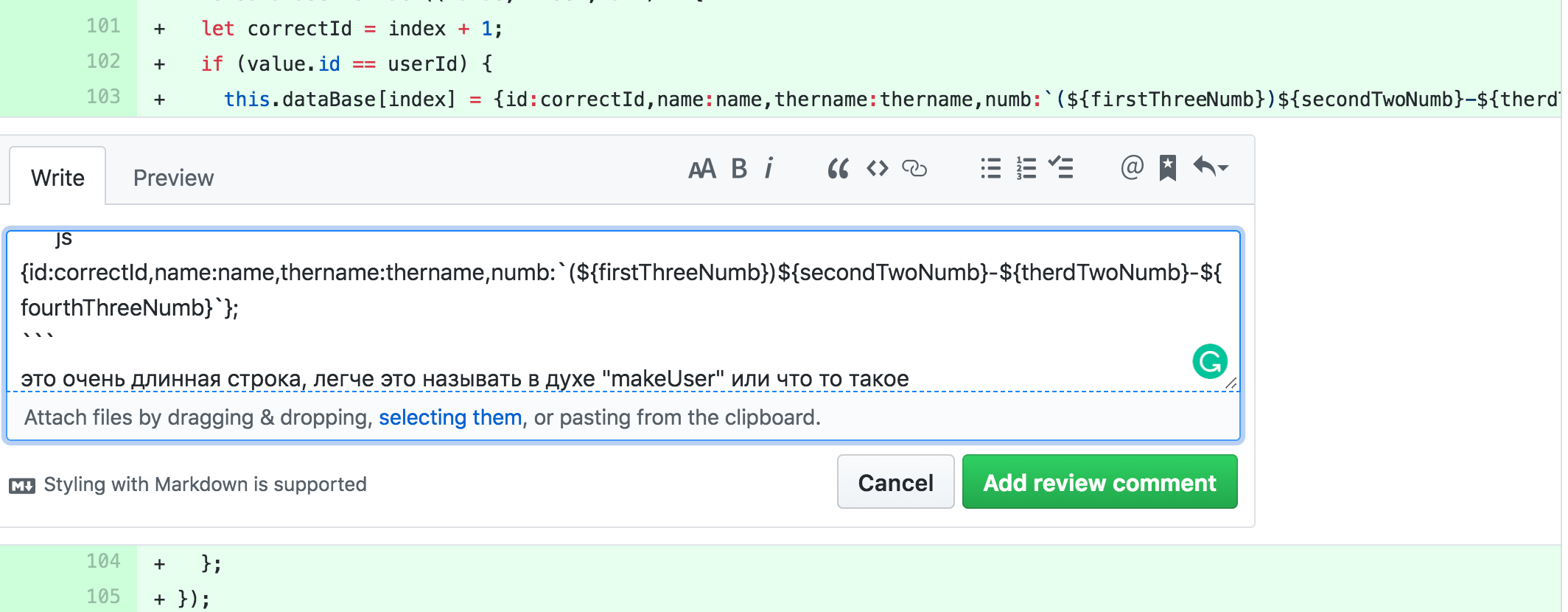The width and height of the screenshot is (1568, 612).
Task: Apply bold formatting to comment text
Action: coord(739,169)
